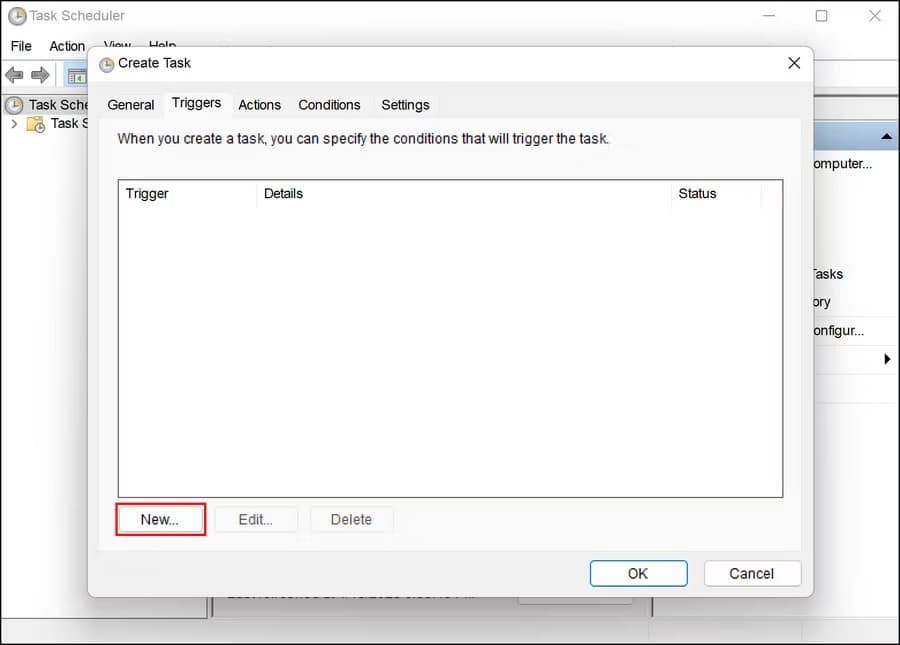Viewport: 900px width, 645px height.
Task: Click the Task Scheduler title bar icon
Action: [17, 16]
